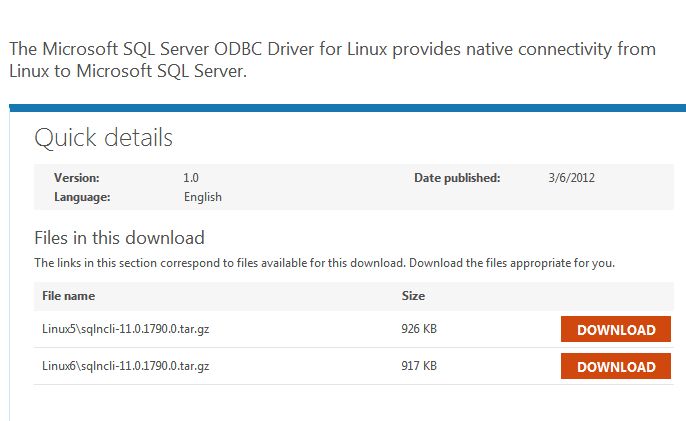Screen dimensions: 686x421
Task: Click the Linux6\sqlncli-11.0.1790.0.tar.gz file name
Action: click(125, 366)
